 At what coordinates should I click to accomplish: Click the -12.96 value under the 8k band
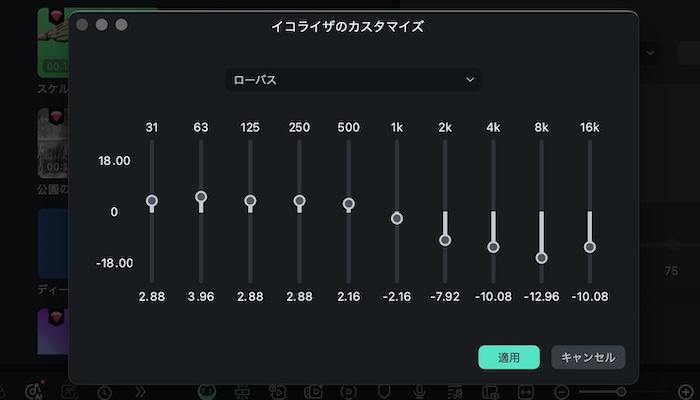pyautogui.click(x=542, y=296)
